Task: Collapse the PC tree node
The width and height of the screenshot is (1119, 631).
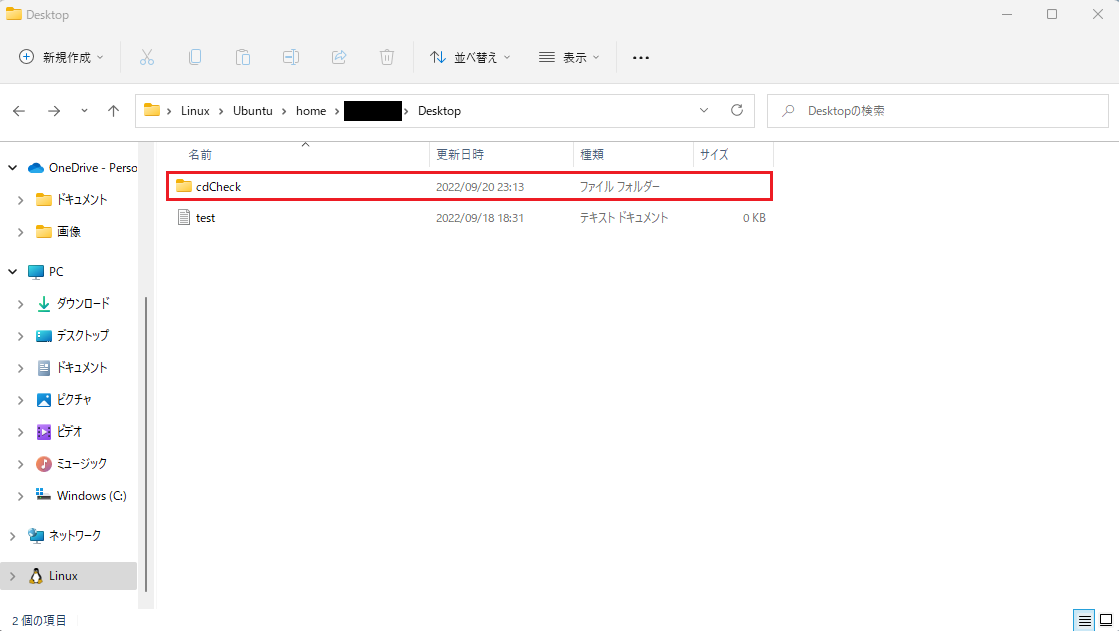Action: point(13,271)
